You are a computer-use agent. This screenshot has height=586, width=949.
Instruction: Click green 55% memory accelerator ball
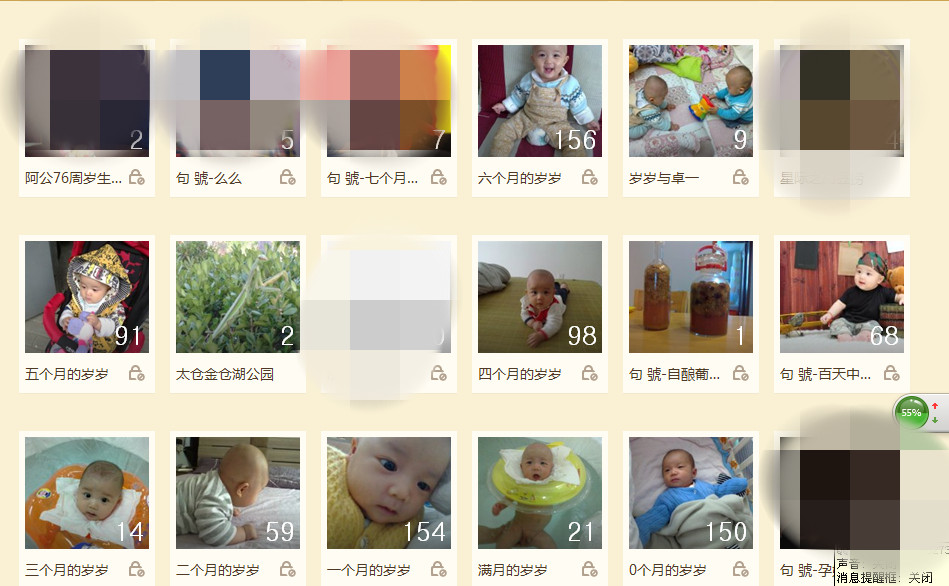(911, 412)
